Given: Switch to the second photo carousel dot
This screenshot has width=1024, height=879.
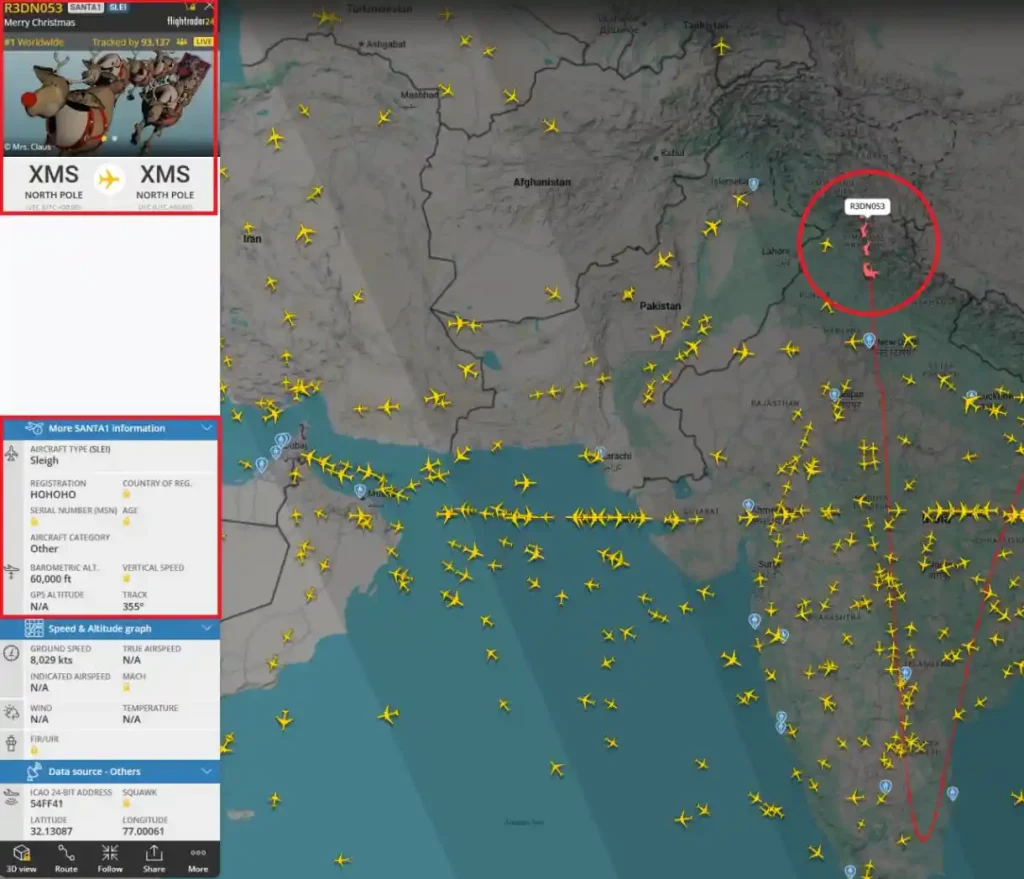Looking at the screenshot, I should pos(115,138).
